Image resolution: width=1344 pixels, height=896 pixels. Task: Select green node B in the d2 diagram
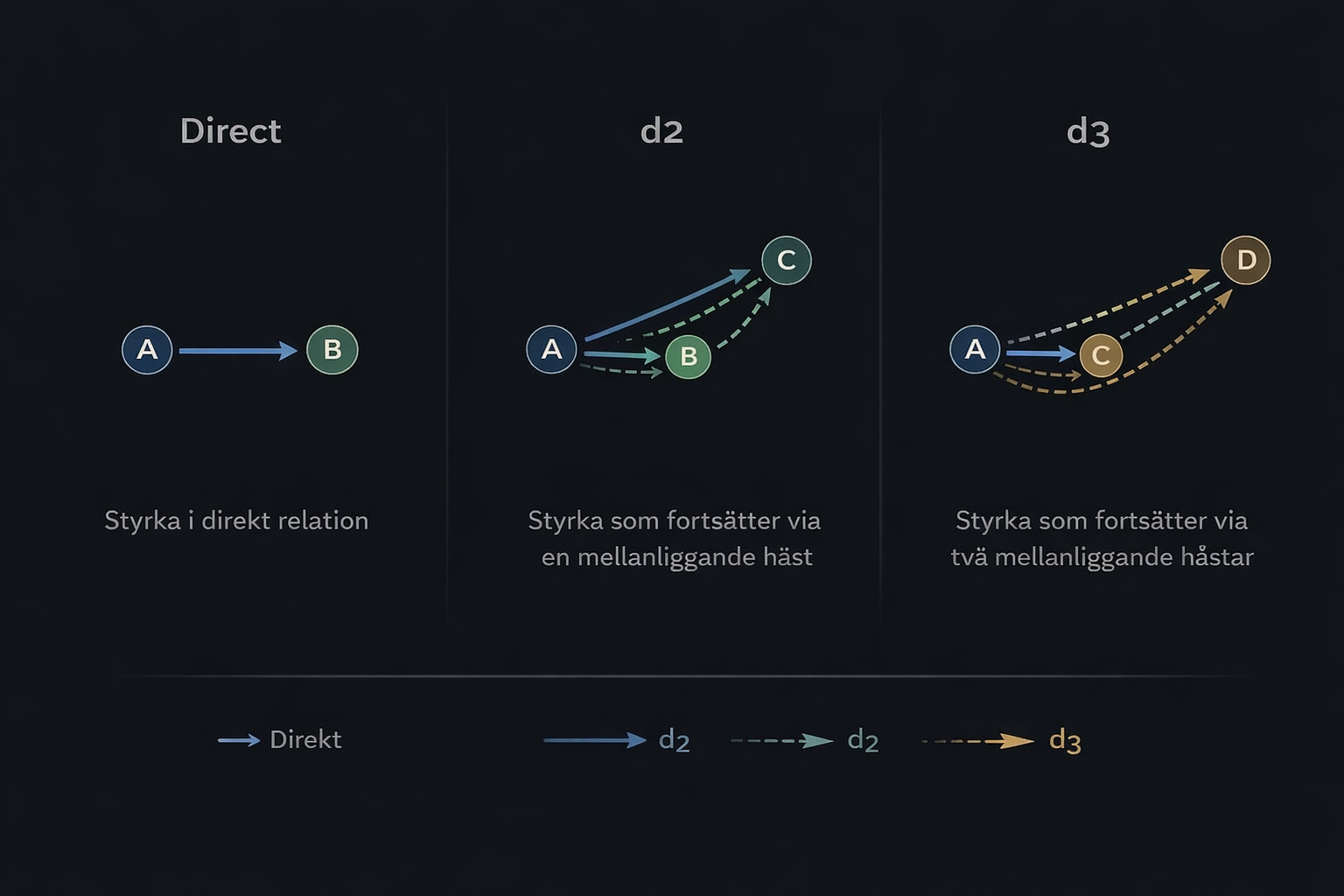tap(689, 356)
